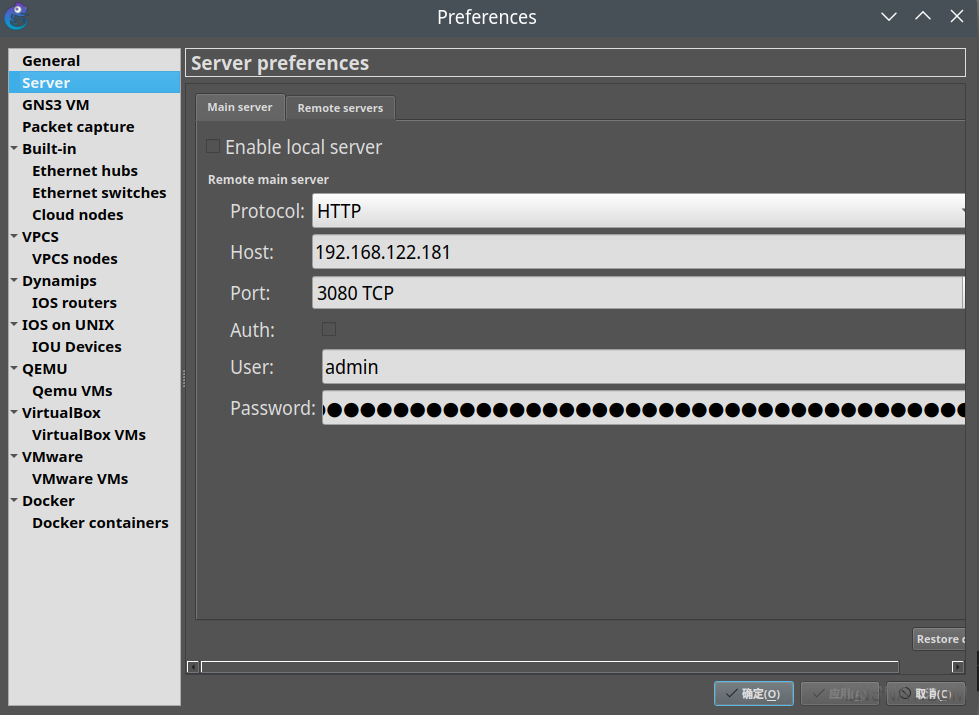Click the Restore defaults button
This screenshot has width=979, height=715.
[939, 639]
